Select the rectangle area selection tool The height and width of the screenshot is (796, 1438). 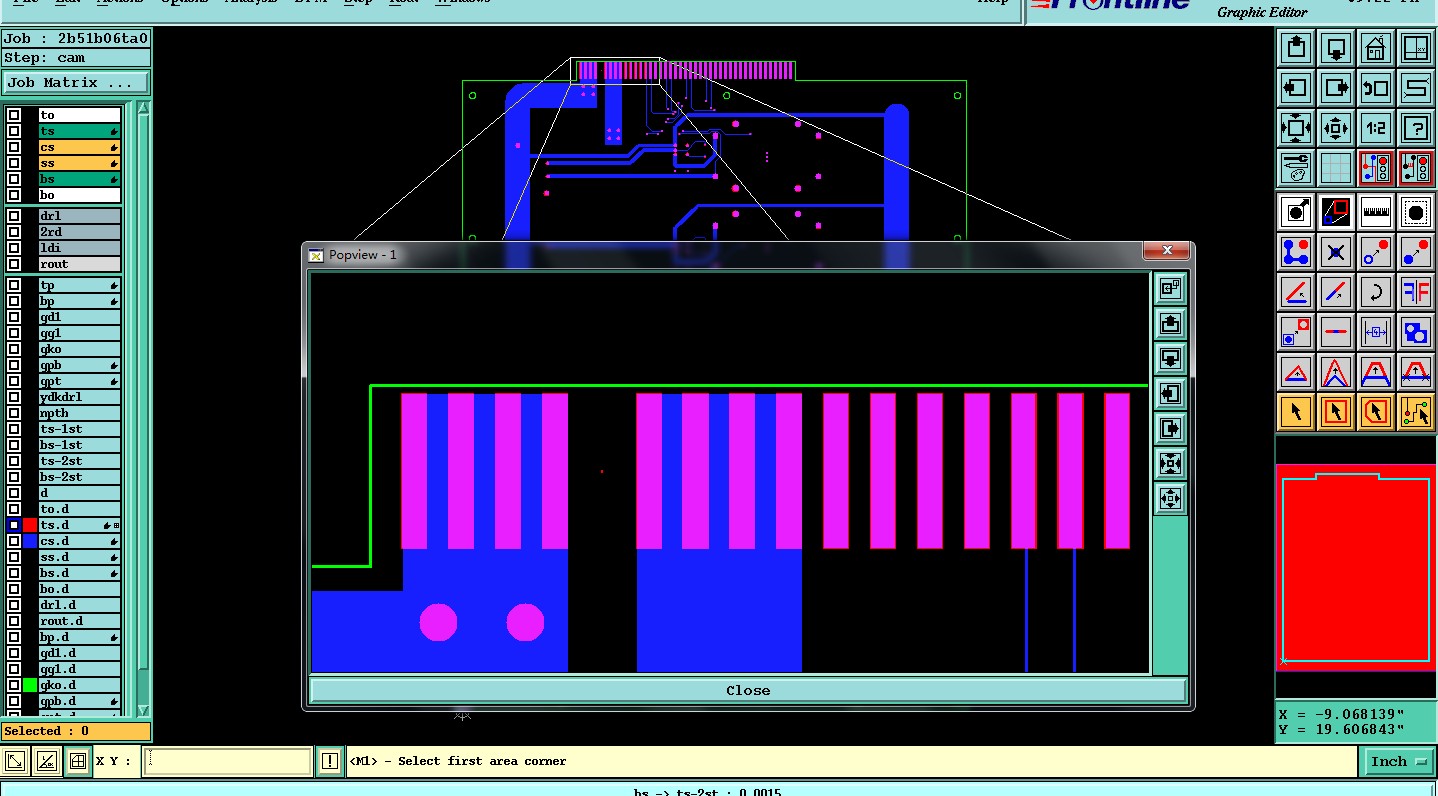click(x=1336, y=411)
